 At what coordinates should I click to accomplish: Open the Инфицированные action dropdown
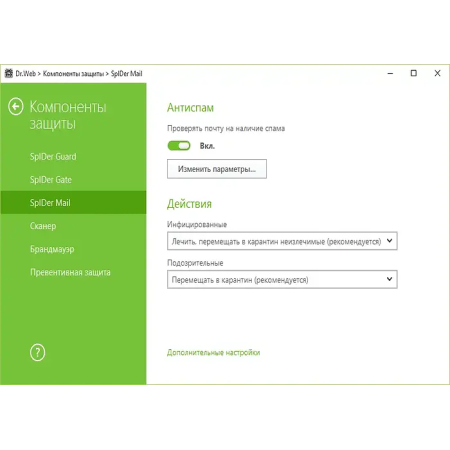point(282,241)
